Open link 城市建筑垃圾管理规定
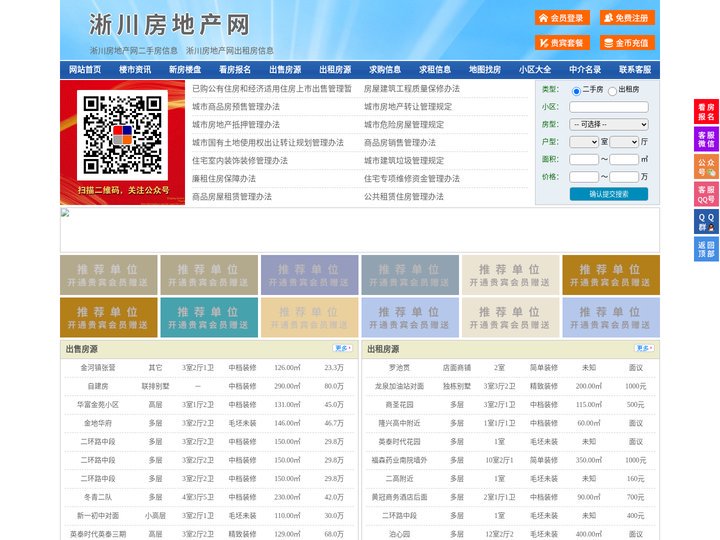 (404, 161)
